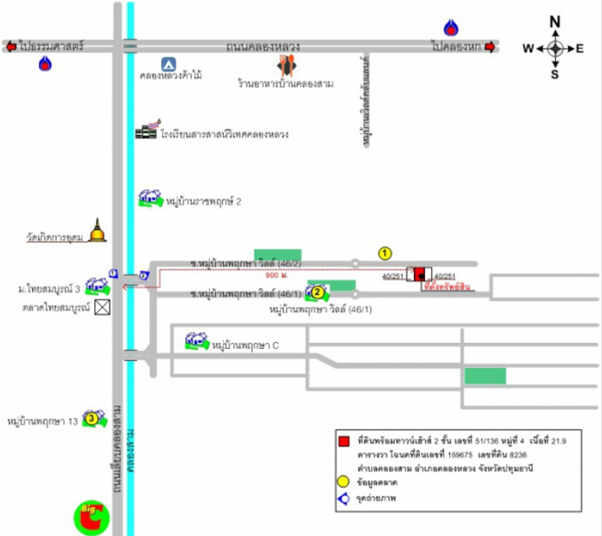Click the ซ.หมู่บ้านพฤกษา วิลล์ (46/2) road label
Screen dimensions: 602x536
tap(246, 264)
